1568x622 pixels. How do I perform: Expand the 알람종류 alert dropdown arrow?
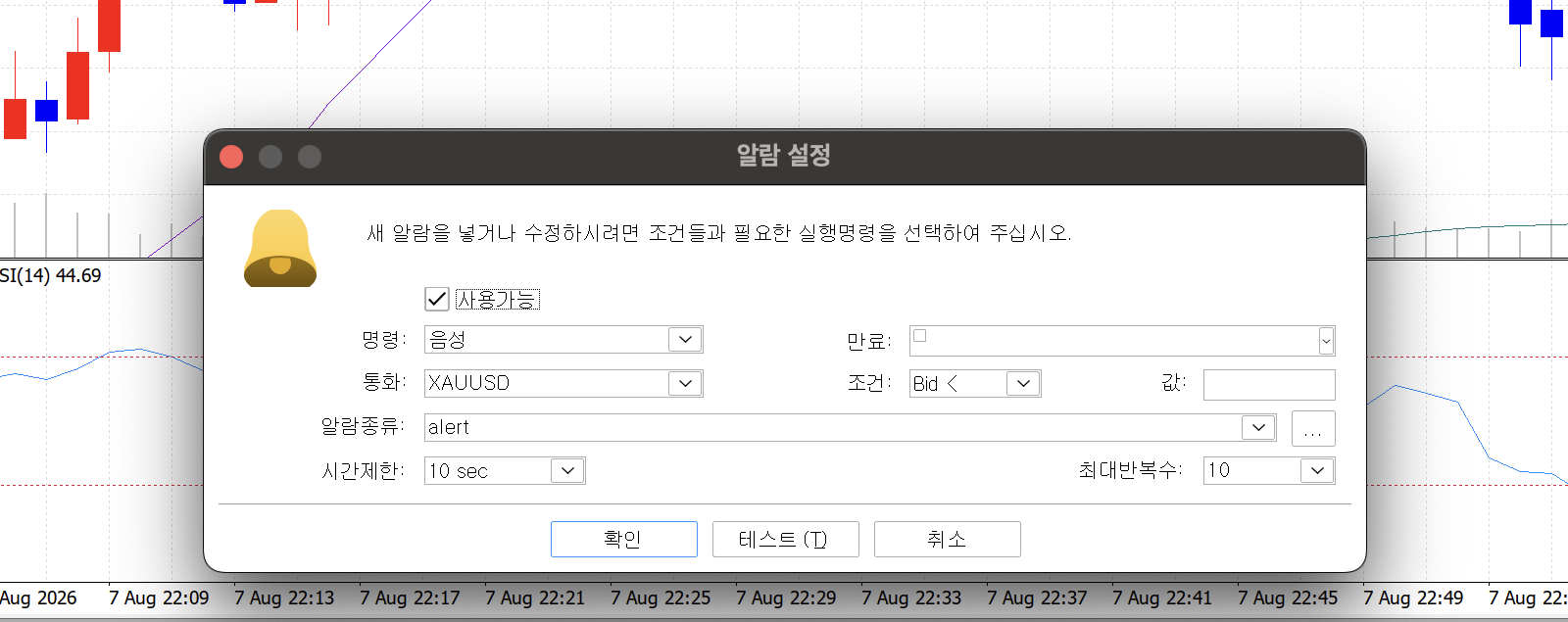[x=1258, y=427]
